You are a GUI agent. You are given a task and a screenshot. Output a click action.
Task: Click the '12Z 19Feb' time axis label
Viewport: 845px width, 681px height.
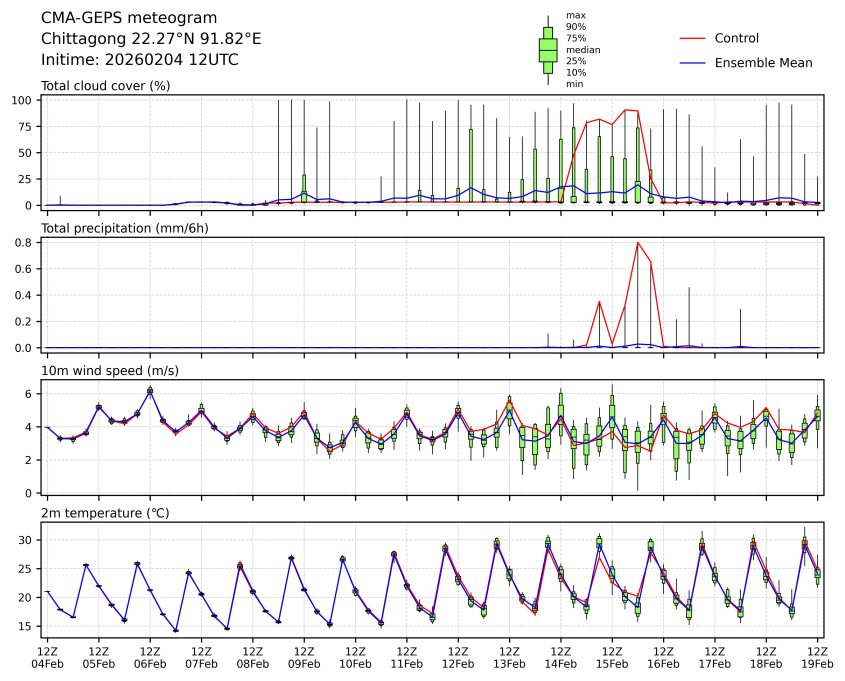coord(817,656)
